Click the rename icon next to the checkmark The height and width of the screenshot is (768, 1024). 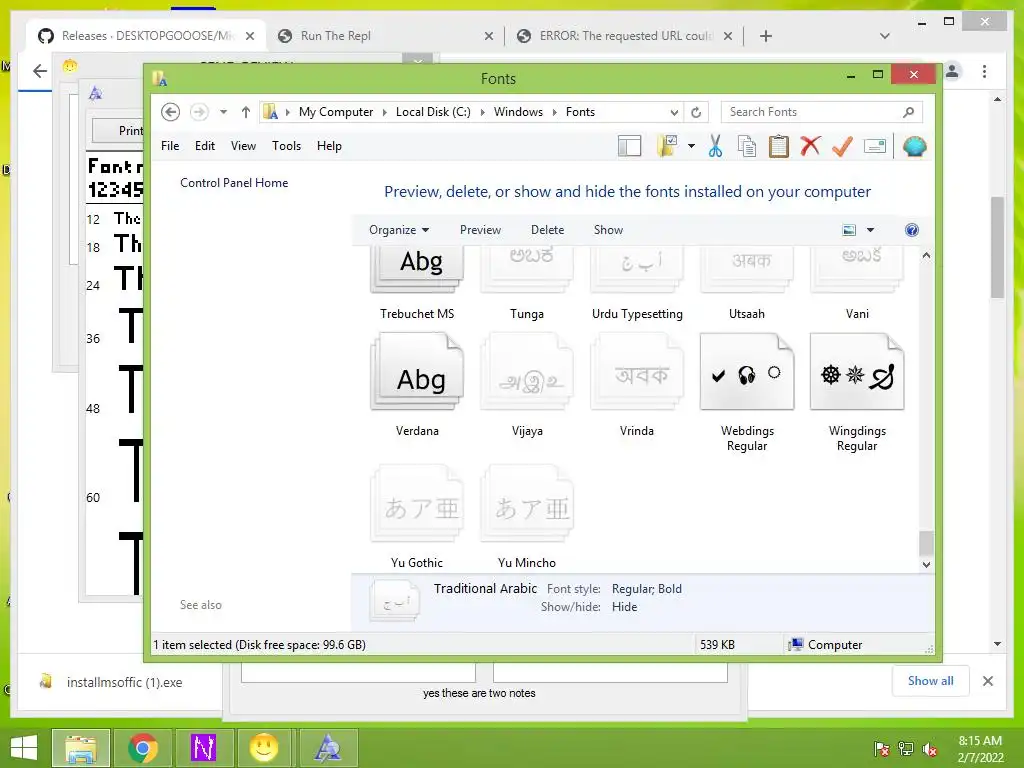[874, 146]
